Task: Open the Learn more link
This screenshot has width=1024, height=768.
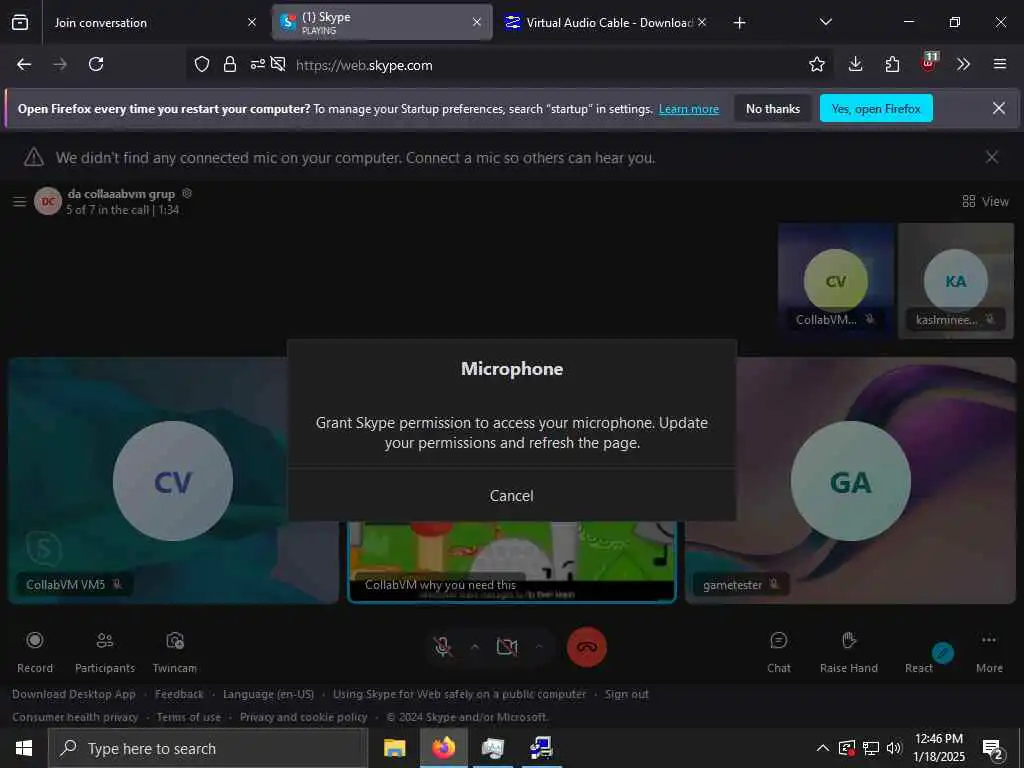Action: (x=689, y=109)
